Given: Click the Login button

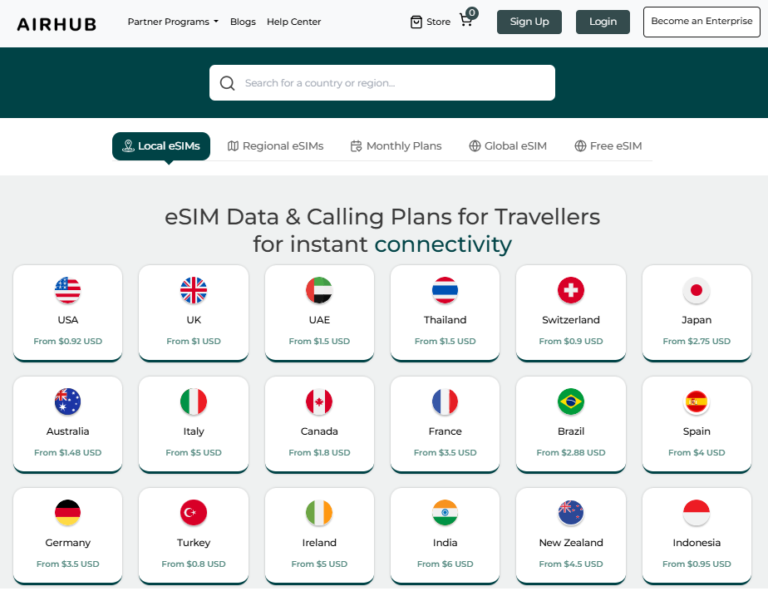Looking at the screenshot, I should pyautogui.click(x=602, y=22).
